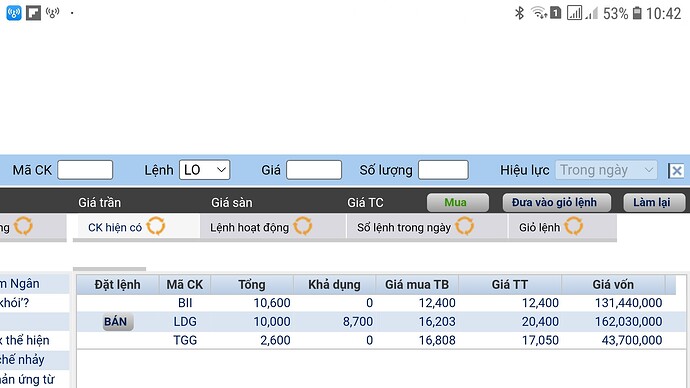Click market price 17,050 for TGG

tap(540, 340)
